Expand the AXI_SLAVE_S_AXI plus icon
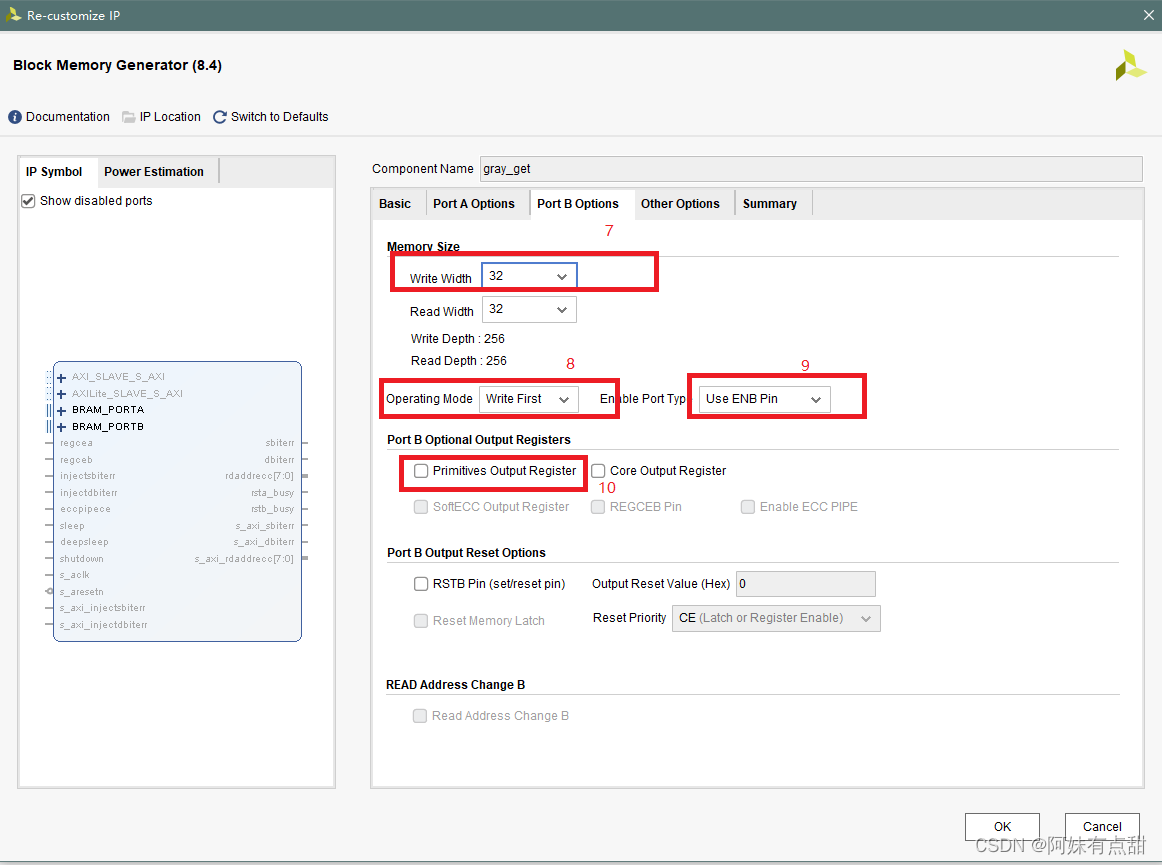This screenshot has width=1162, height=865. (x=62, y=377)
